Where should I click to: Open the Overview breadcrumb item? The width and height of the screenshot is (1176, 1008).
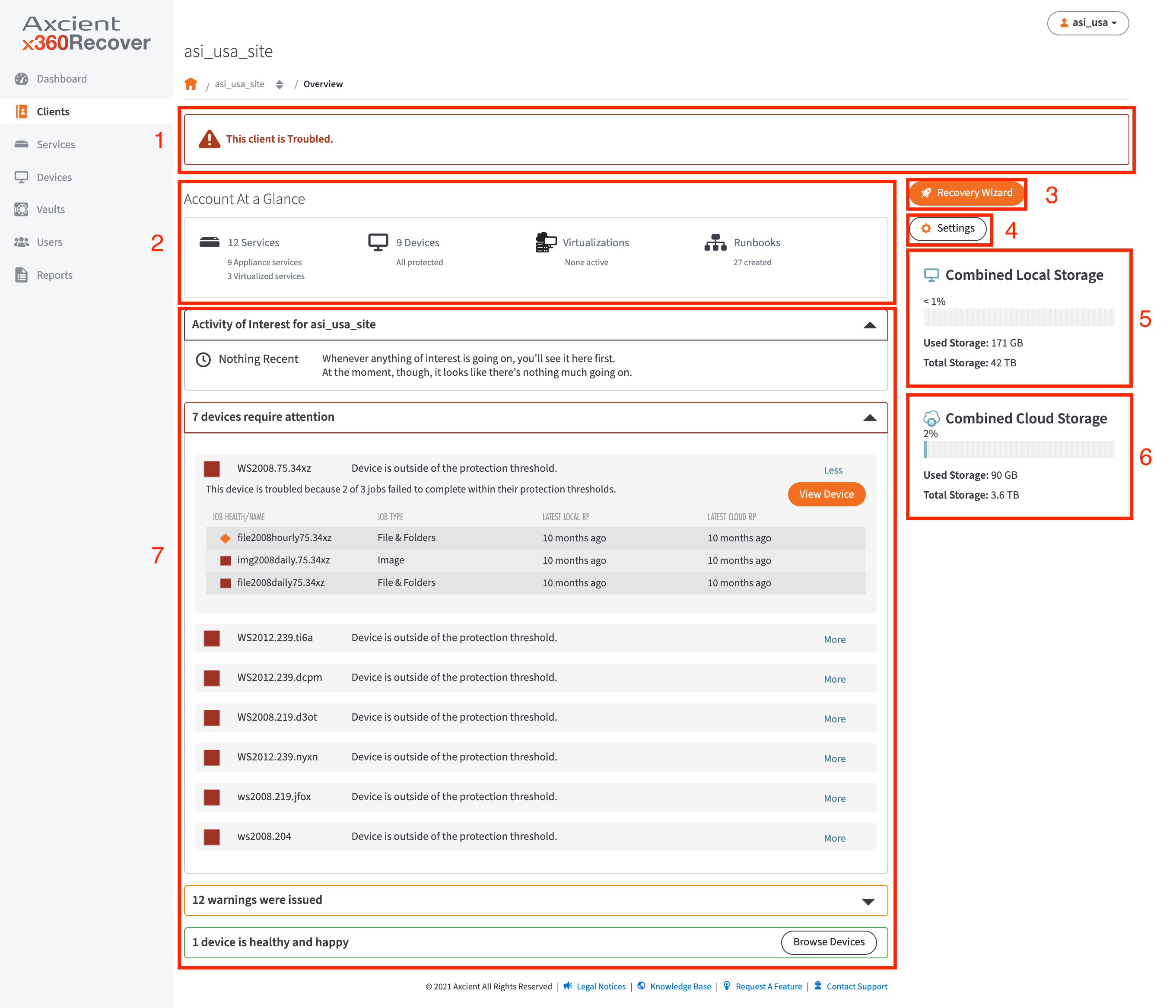(323, 83)
